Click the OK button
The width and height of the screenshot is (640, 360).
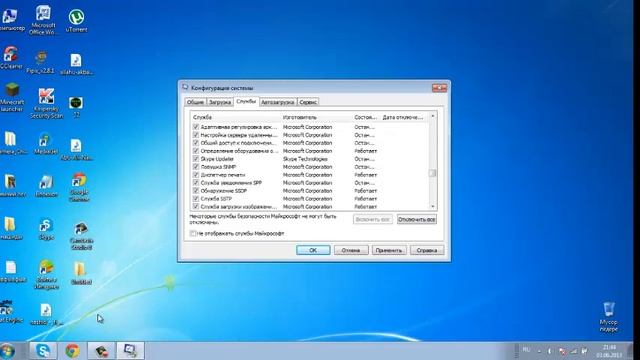(x=313, y=250)
